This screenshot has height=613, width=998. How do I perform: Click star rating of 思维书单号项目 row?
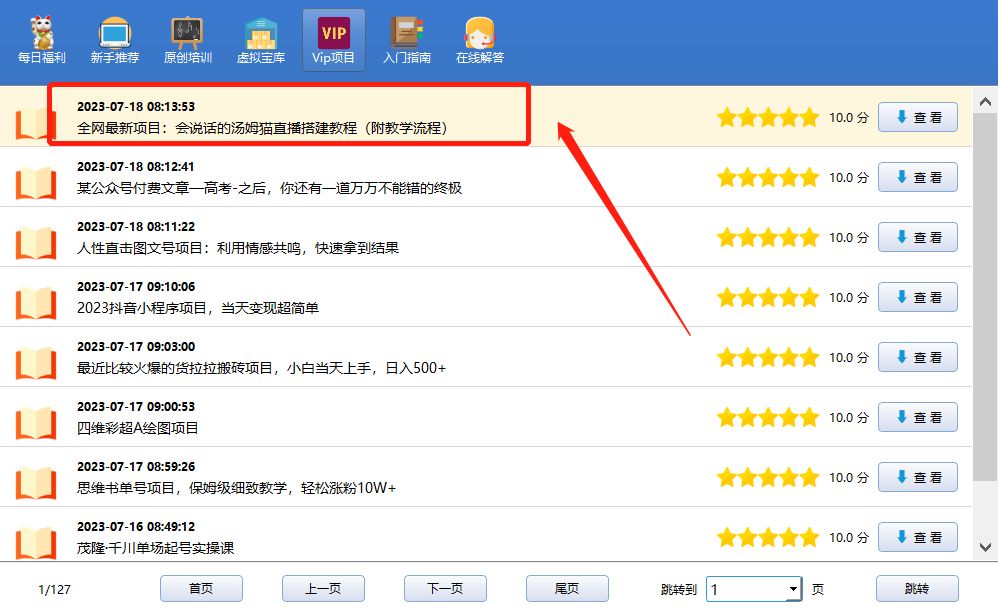click(768, 477)
